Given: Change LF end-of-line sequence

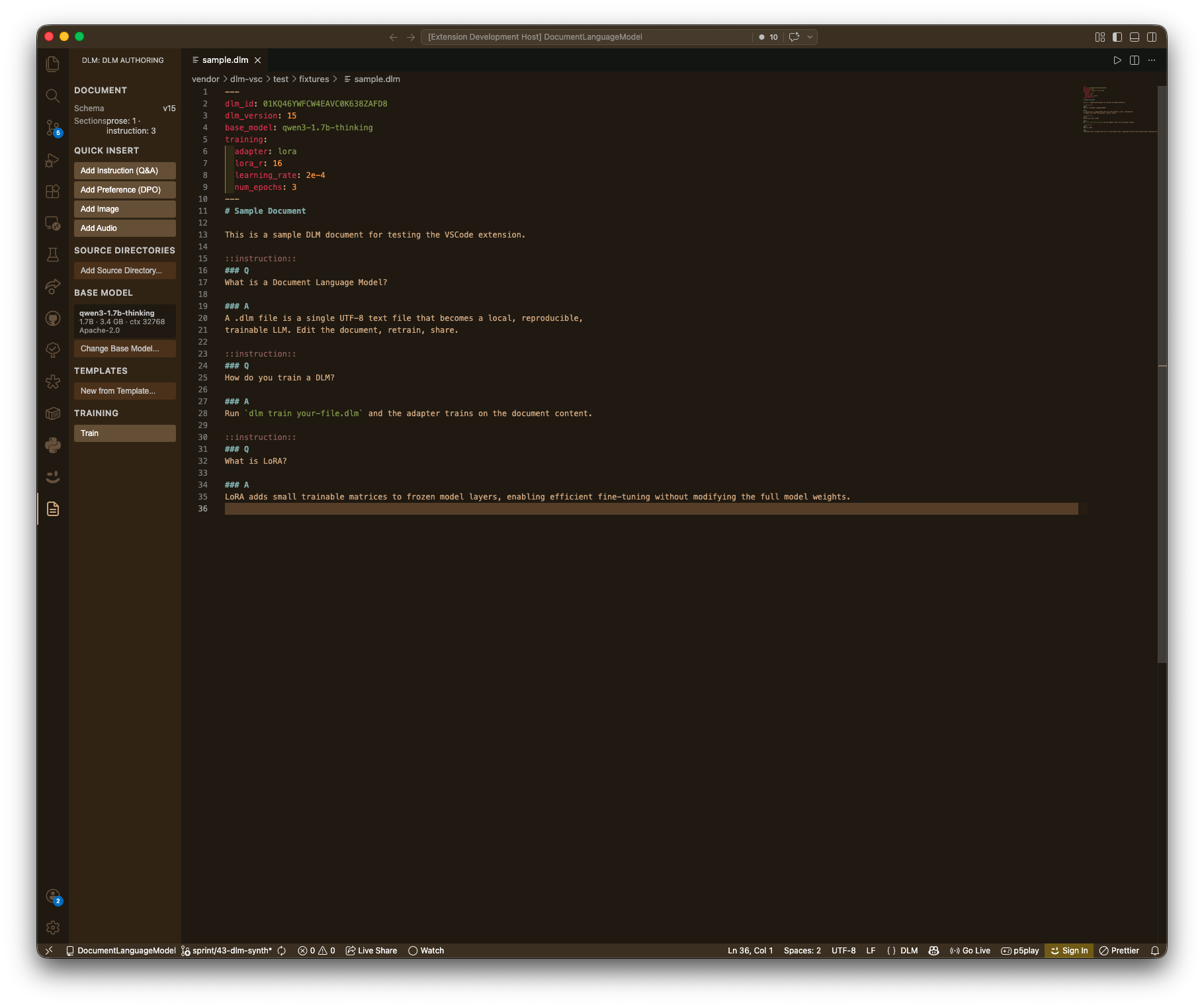Looking at the screenshot, I should coord(871,951).
